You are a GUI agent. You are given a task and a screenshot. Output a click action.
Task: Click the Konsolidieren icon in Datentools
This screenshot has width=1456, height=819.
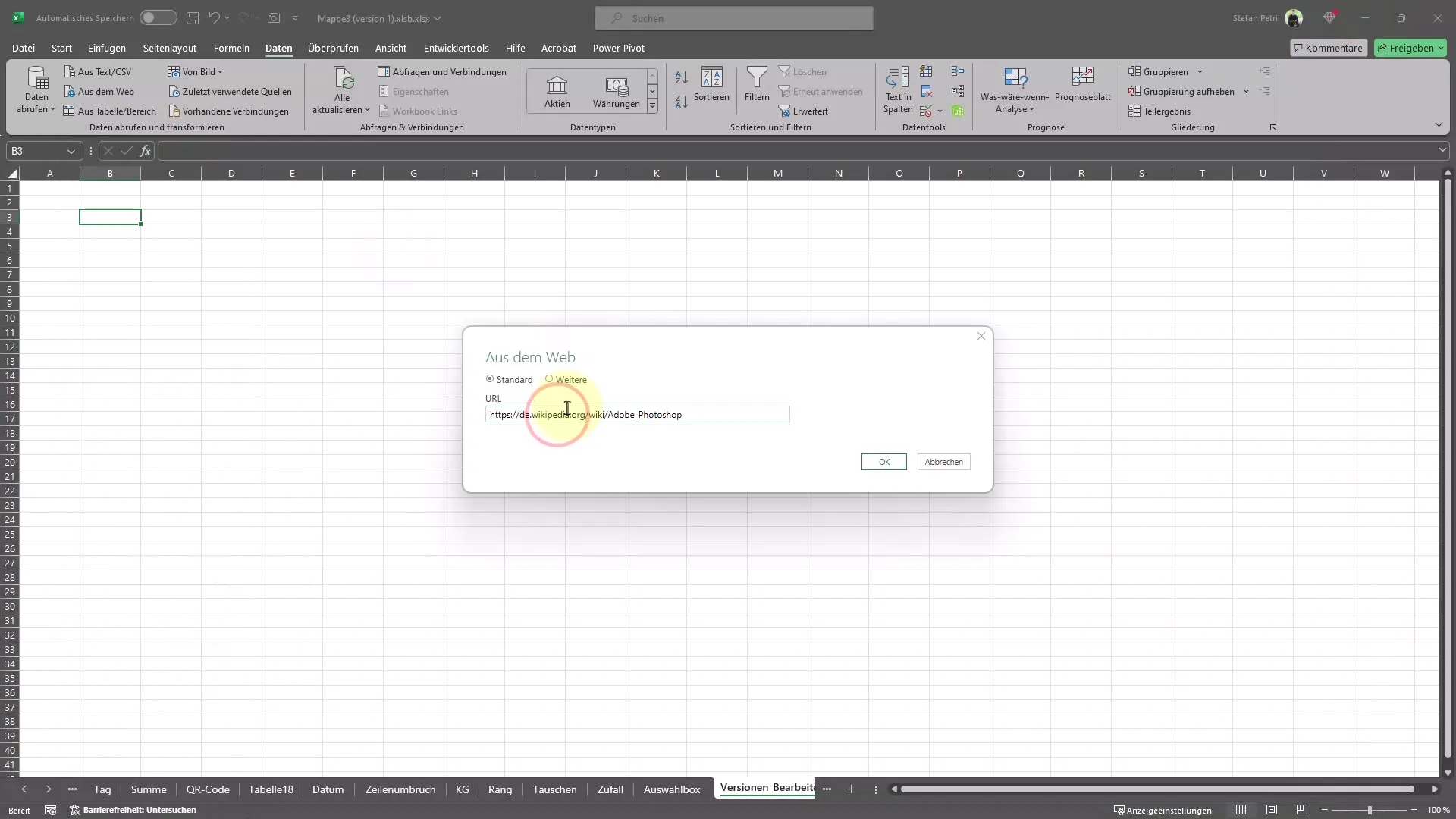[x=958, y=71]
